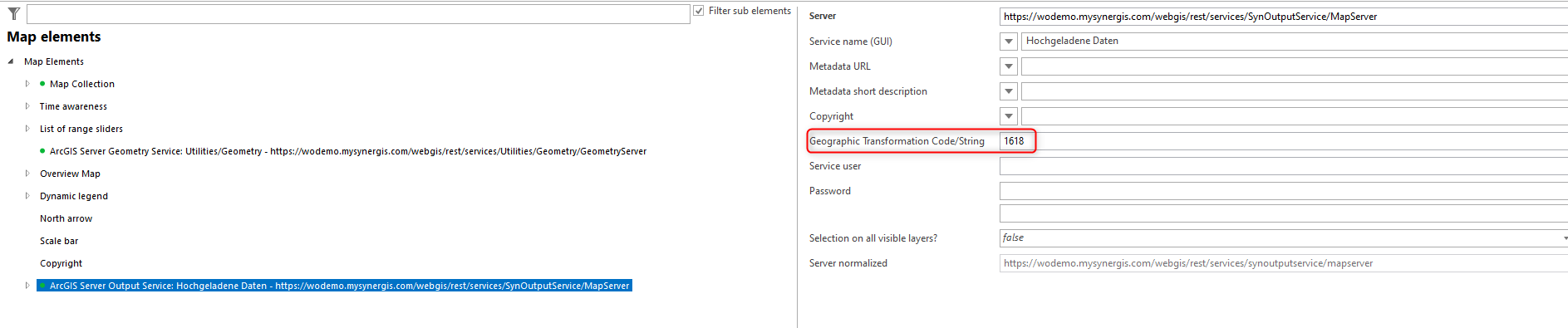
Task: Expand the Time awareness node
Action: pos(27,106)
